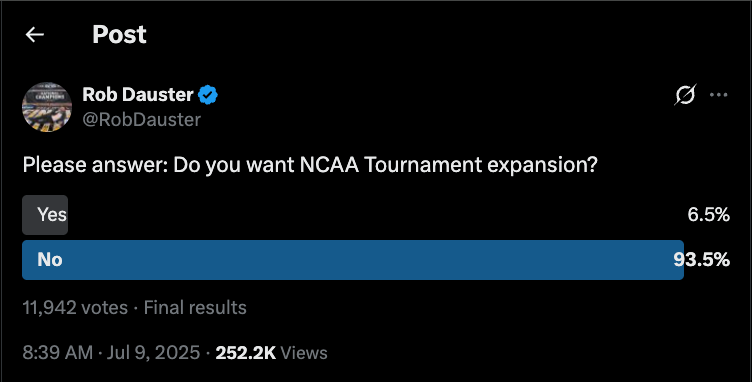Select the No poll result bar
752x382 pixels.
tap(353, 260)
